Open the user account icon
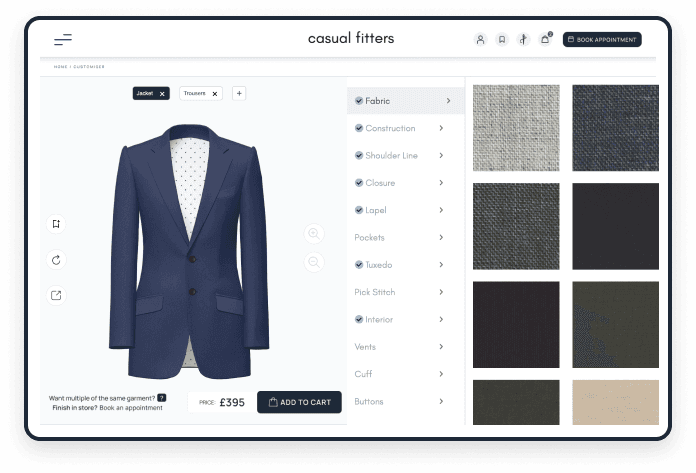 pyautogui.click(x=480, y=40)
